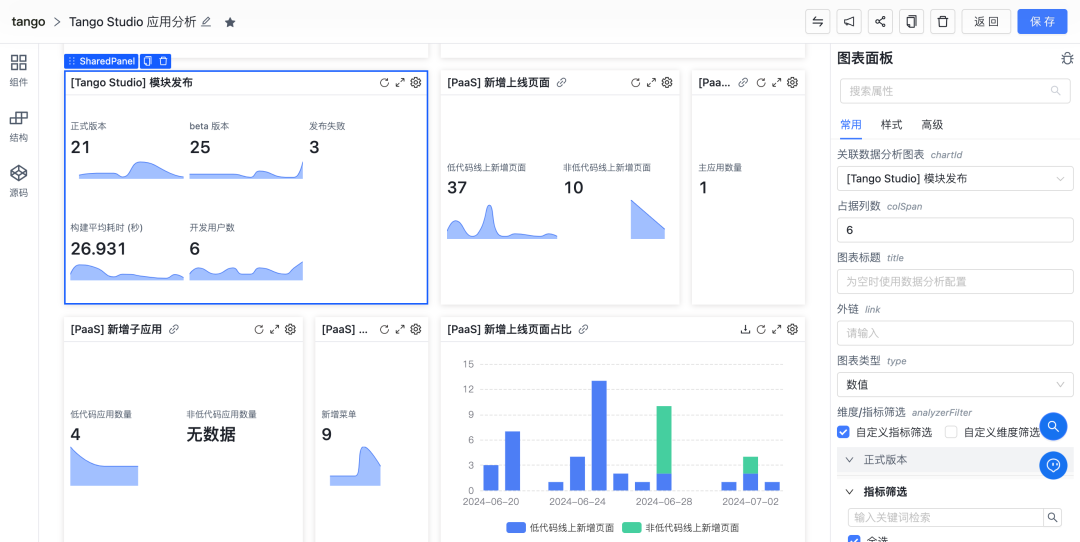
Task: Collapse the 正式版本 section
Action: coord(850,460)
